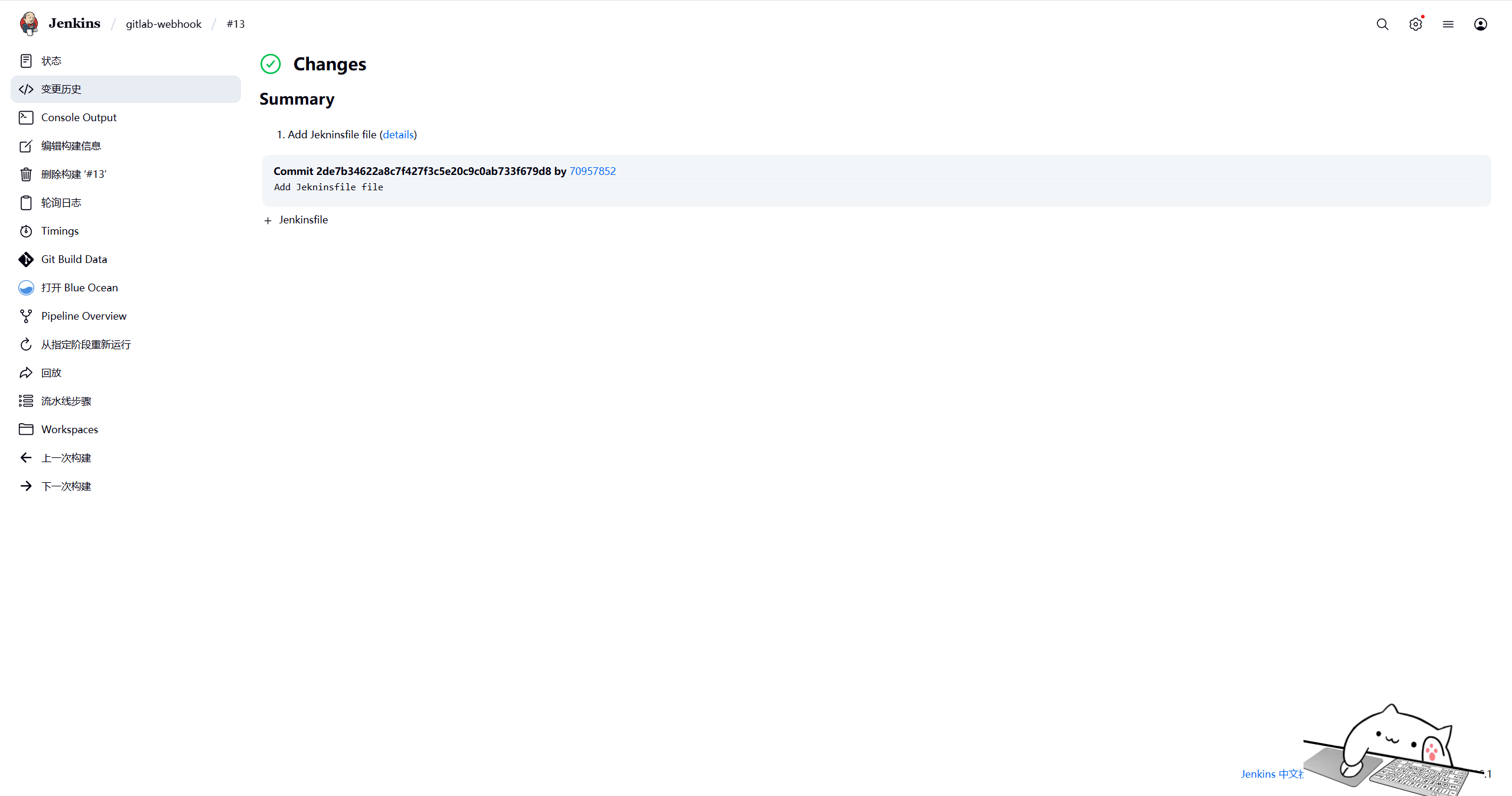
Task: Click the Pipeline Overview branch icon
Action: 26,316
